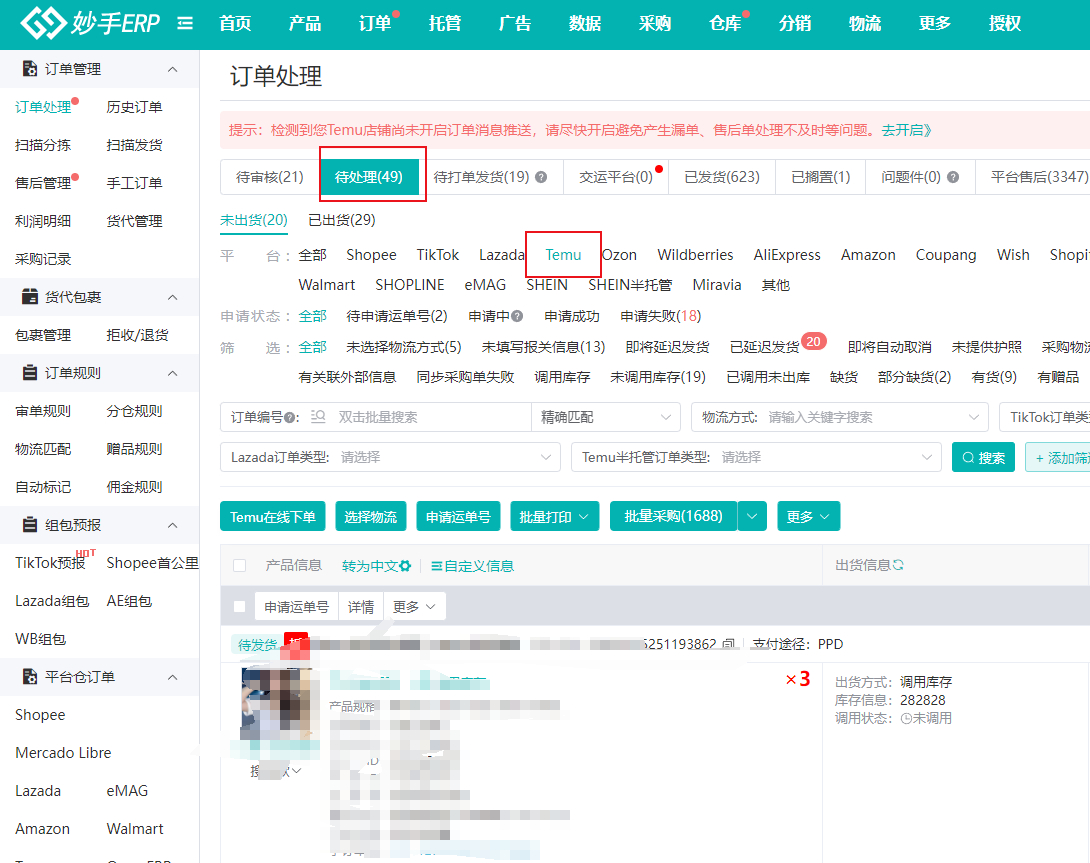Collapse the 平台仓订单 sidebar section
The height and width of the screenshot is (863, 1090).
click(172, 677)
